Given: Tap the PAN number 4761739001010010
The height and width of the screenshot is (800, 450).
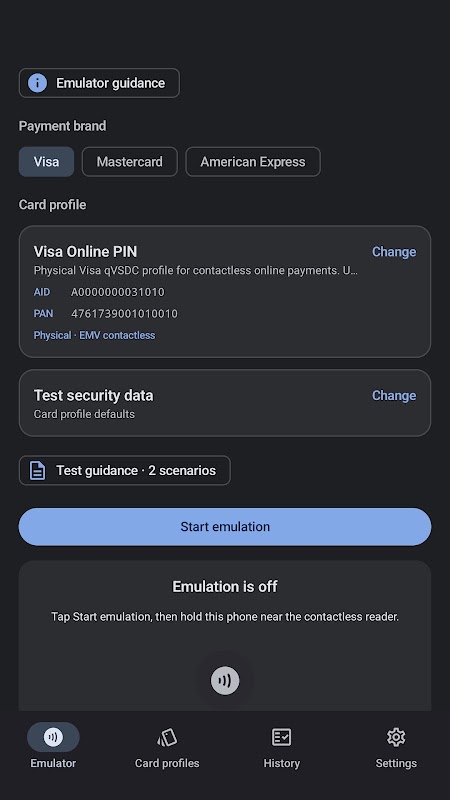Looking at the screenshot, I should point(124,313).
